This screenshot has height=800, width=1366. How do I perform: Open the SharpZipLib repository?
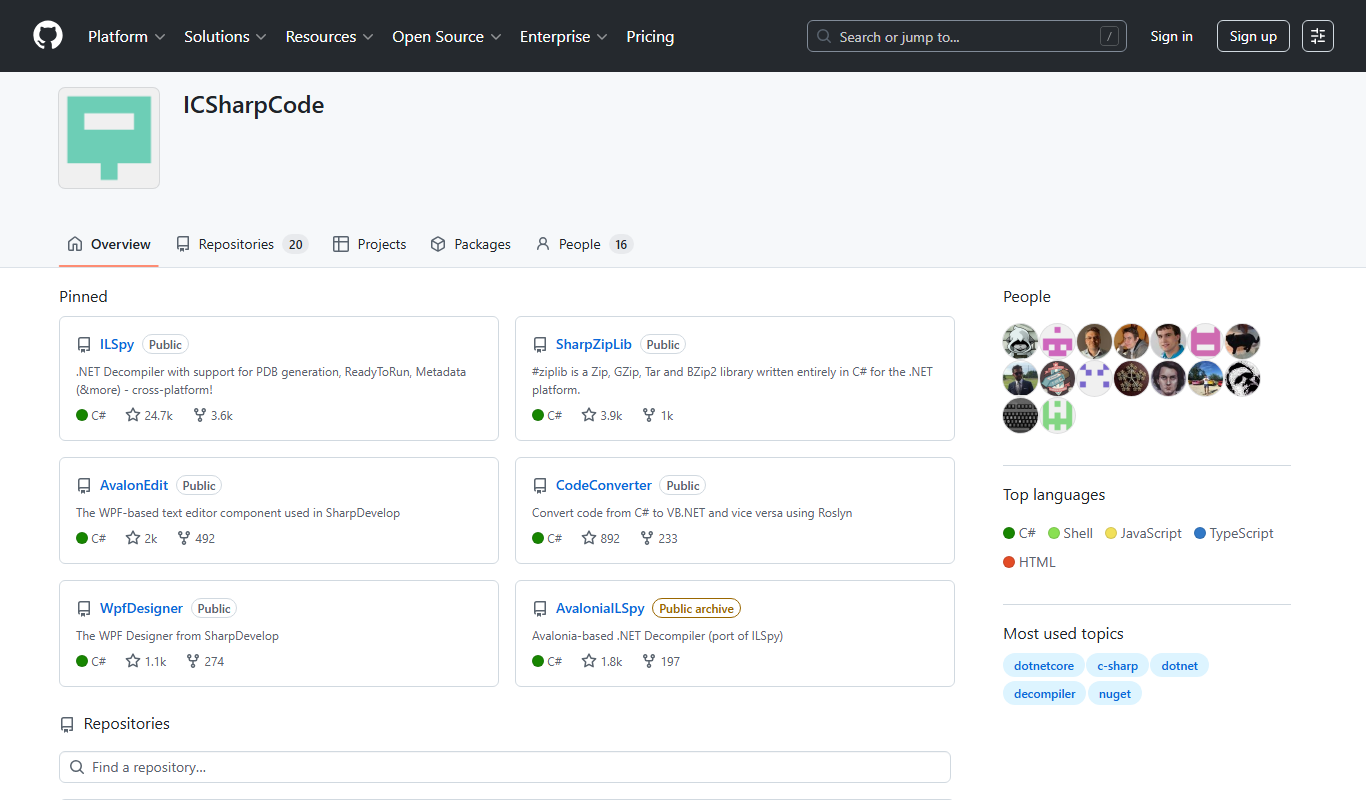[594, 344]
